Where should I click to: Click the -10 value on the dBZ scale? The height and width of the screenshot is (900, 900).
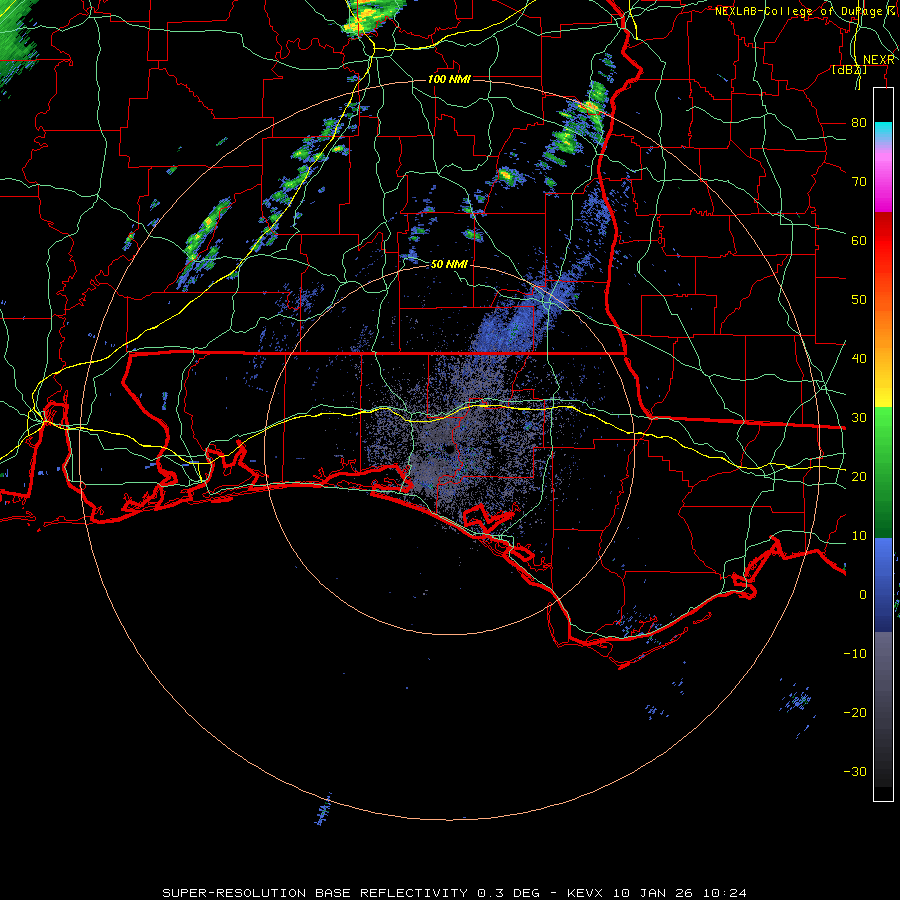(855, 653)
